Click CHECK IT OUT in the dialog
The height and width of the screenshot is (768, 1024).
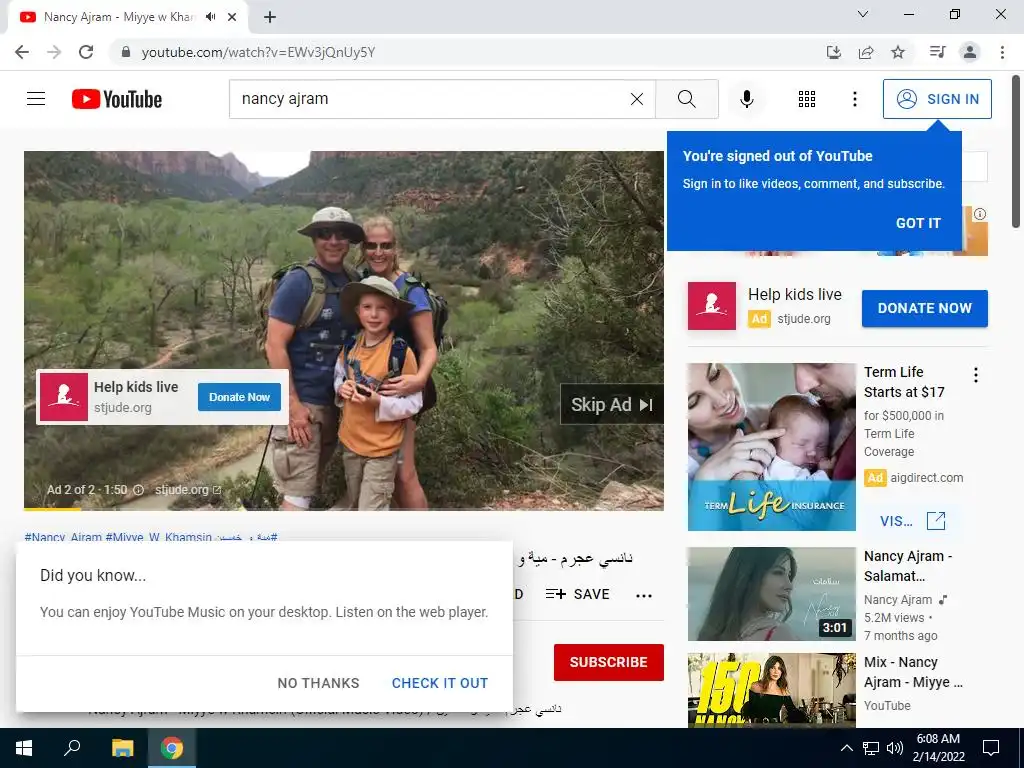tap(440, 683)
